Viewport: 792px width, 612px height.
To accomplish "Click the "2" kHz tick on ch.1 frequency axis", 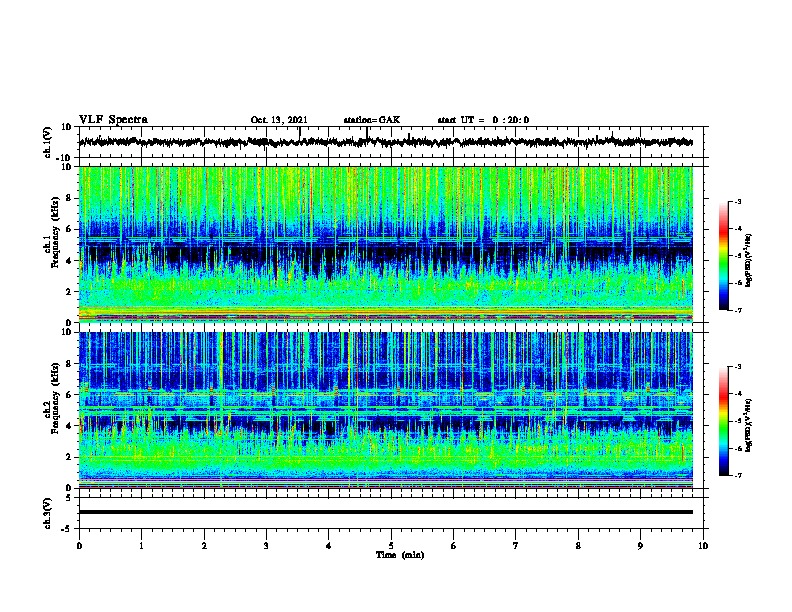I will click(69, 292).
